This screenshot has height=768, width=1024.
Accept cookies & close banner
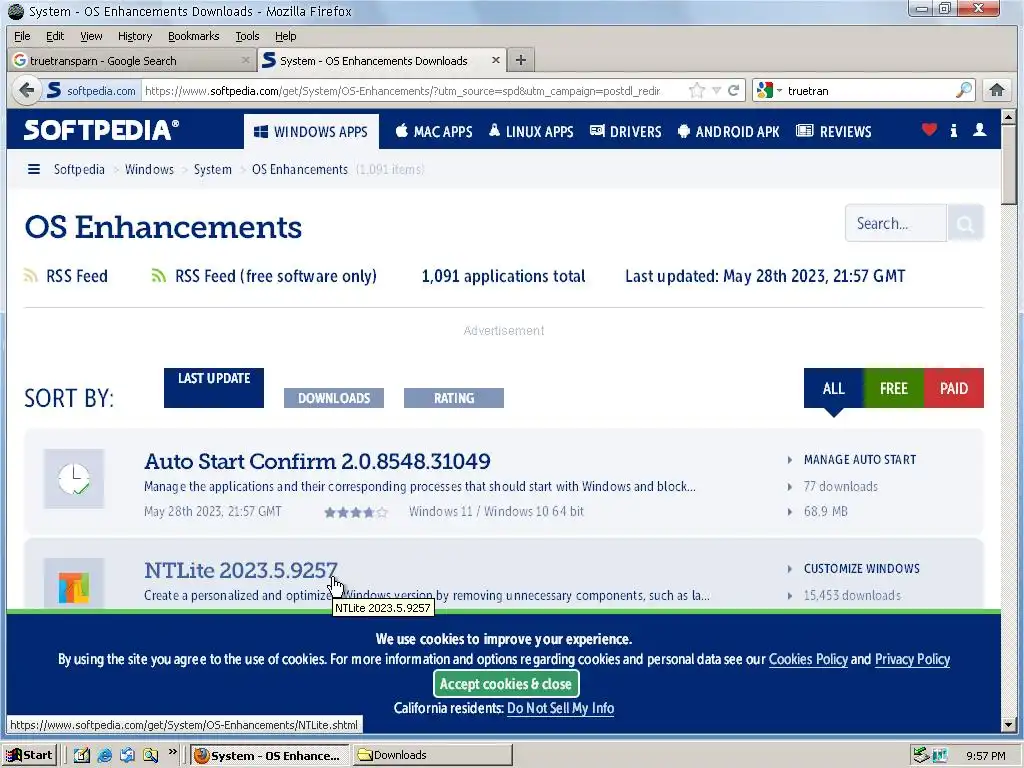coord(506,684)
